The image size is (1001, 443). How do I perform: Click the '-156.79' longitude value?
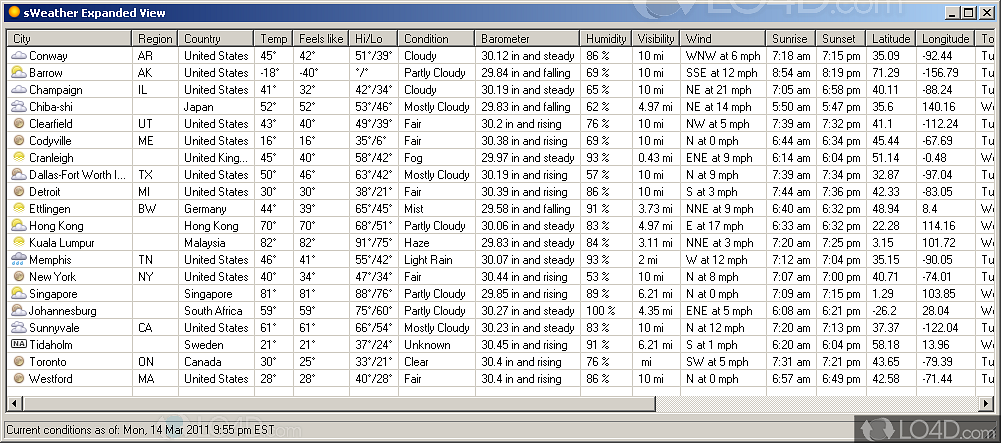tap(940, 73)
